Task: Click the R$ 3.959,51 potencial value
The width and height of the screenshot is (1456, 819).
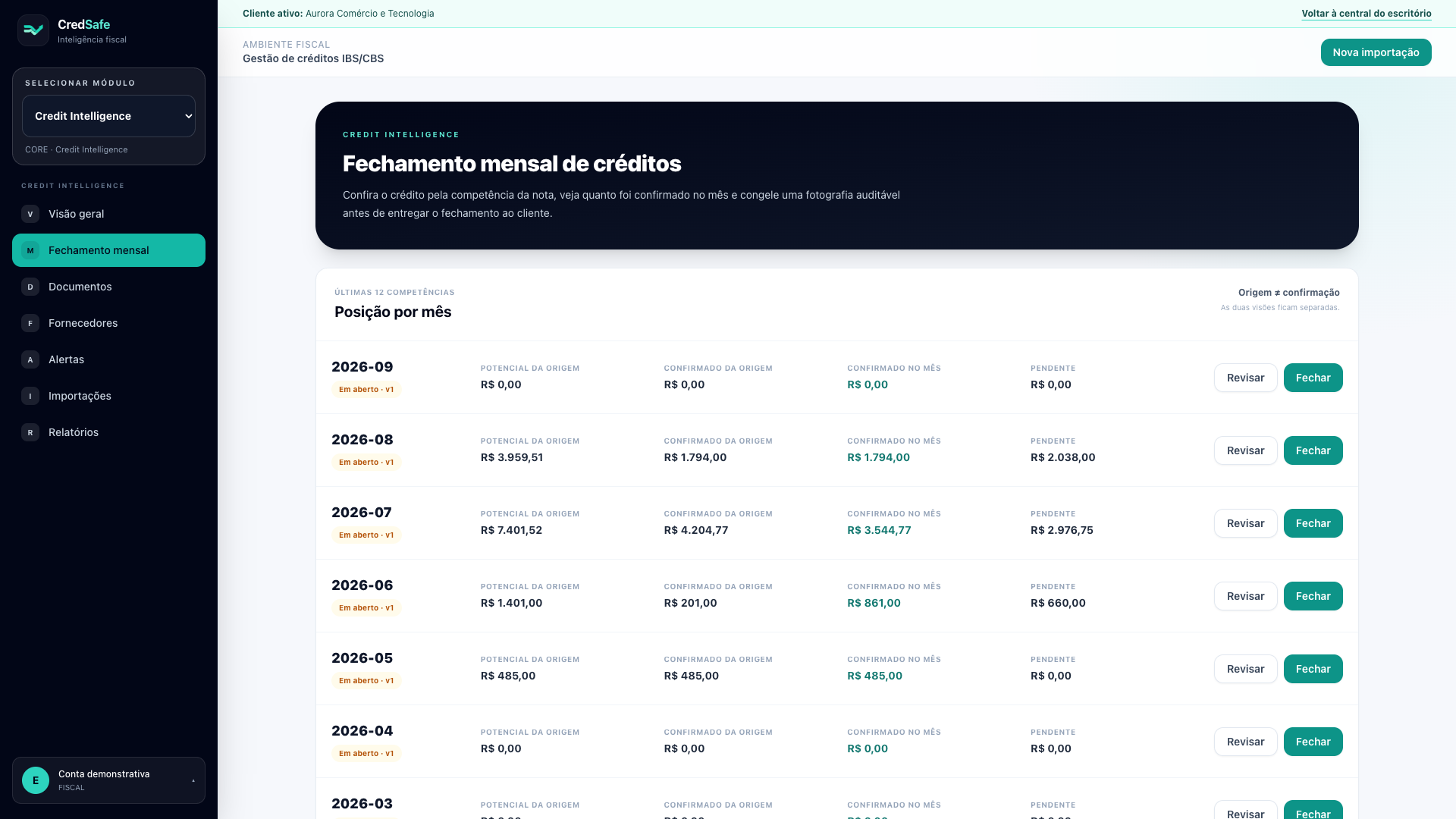Action: 512,457
